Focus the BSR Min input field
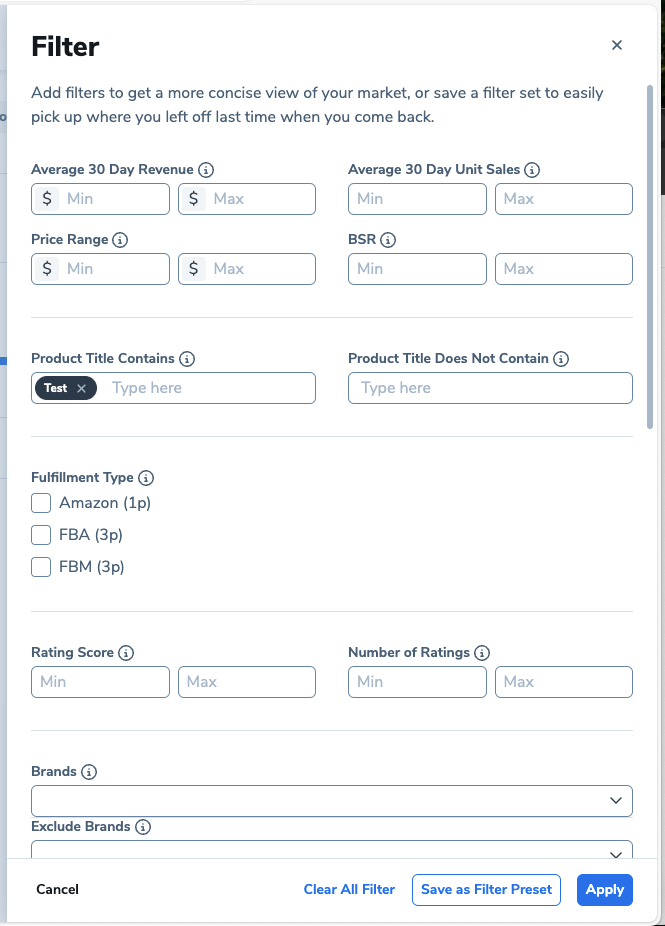Viewport: 665px width, 926px height. pyautogui.click(x=417, y=269)
